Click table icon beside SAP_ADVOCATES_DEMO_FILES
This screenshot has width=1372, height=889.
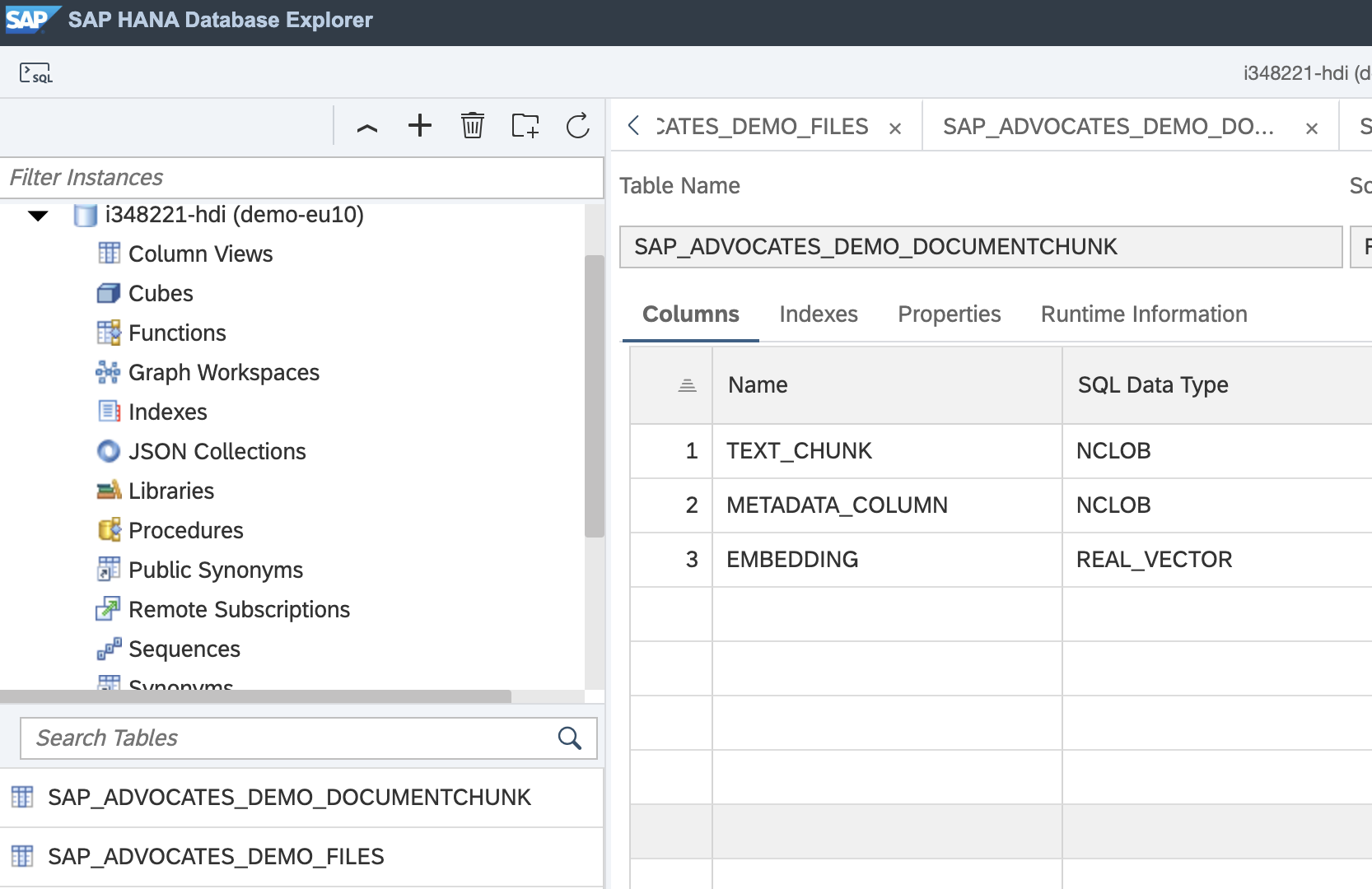tap(22, 856)
